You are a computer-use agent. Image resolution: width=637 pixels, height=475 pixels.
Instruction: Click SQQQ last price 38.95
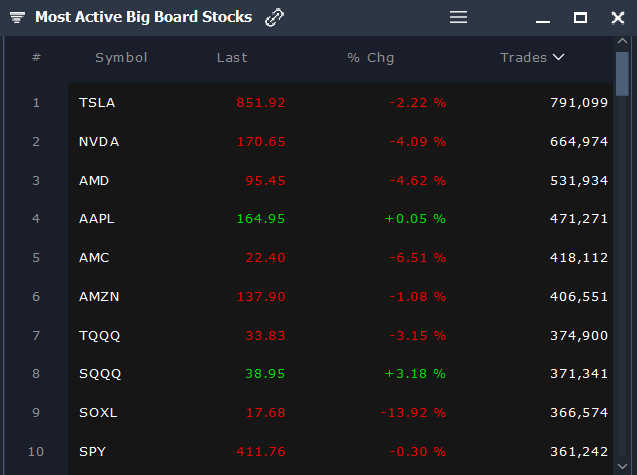click(x=265, y=374)
